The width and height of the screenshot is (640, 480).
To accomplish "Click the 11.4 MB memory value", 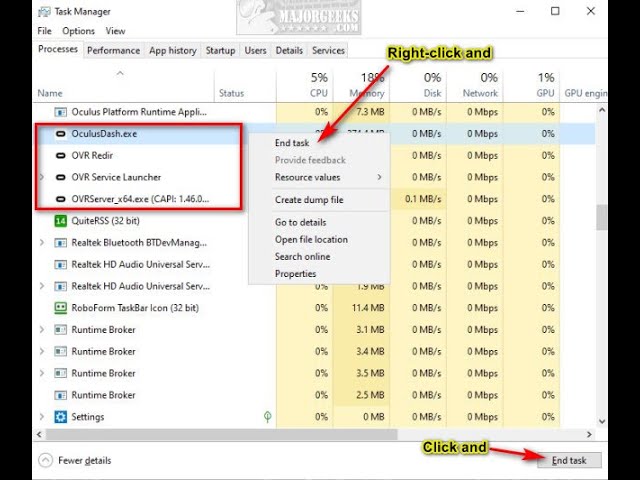I will click(x=368, y=308).
